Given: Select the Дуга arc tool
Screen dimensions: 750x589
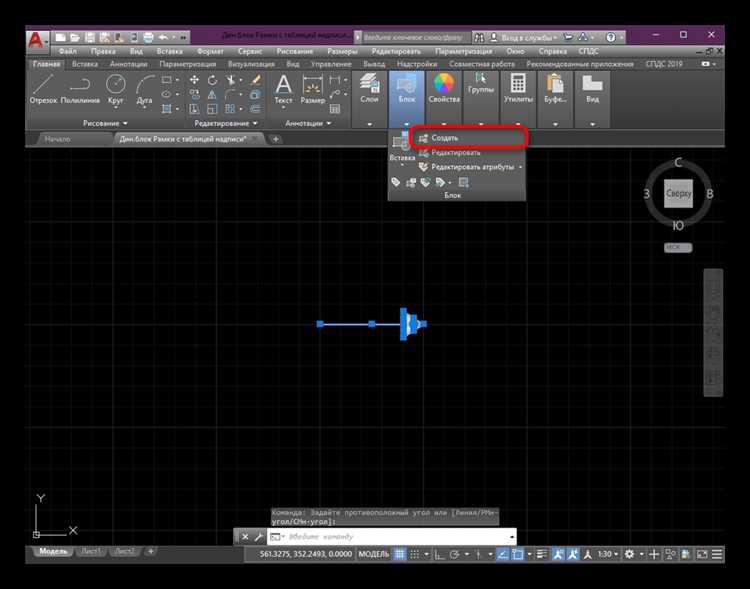Looking at the screenshot, I should pyautogui.click(x=144, y=89).
